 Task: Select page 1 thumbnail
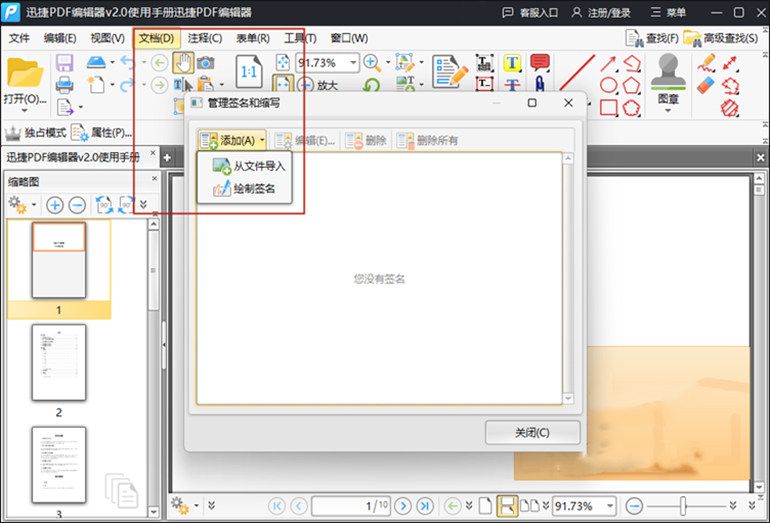[x=59, y=260]
